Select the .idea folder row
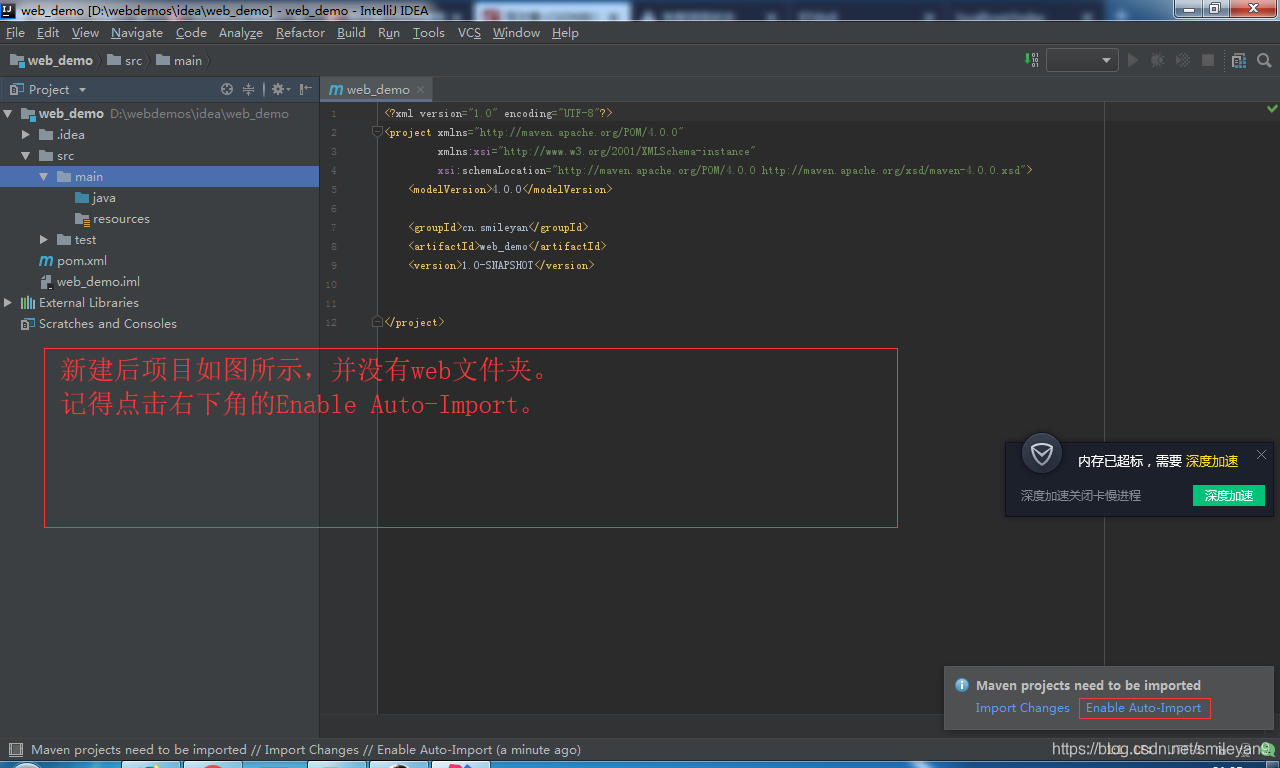1280x768 pixels. [160, 134]
